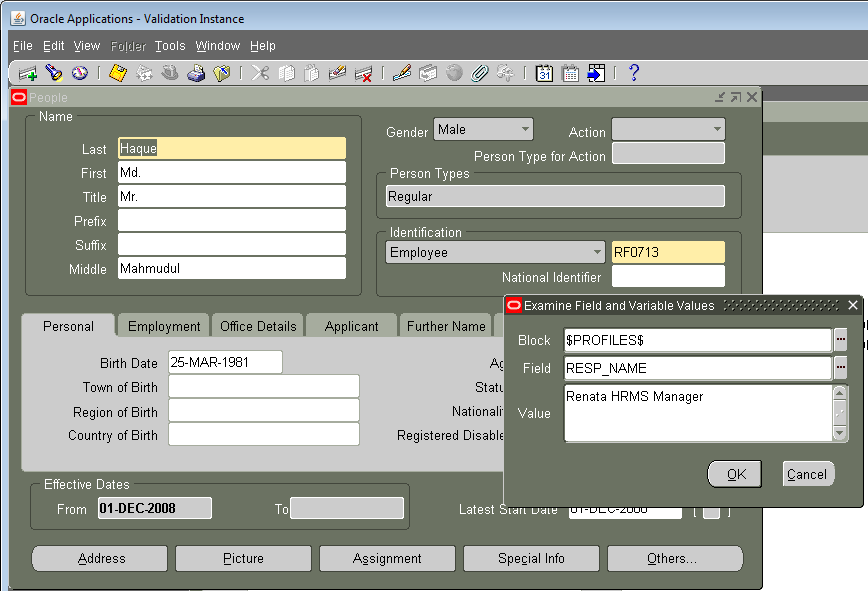Open the Folder menu
868x591 pixels.
click(128, 45)
